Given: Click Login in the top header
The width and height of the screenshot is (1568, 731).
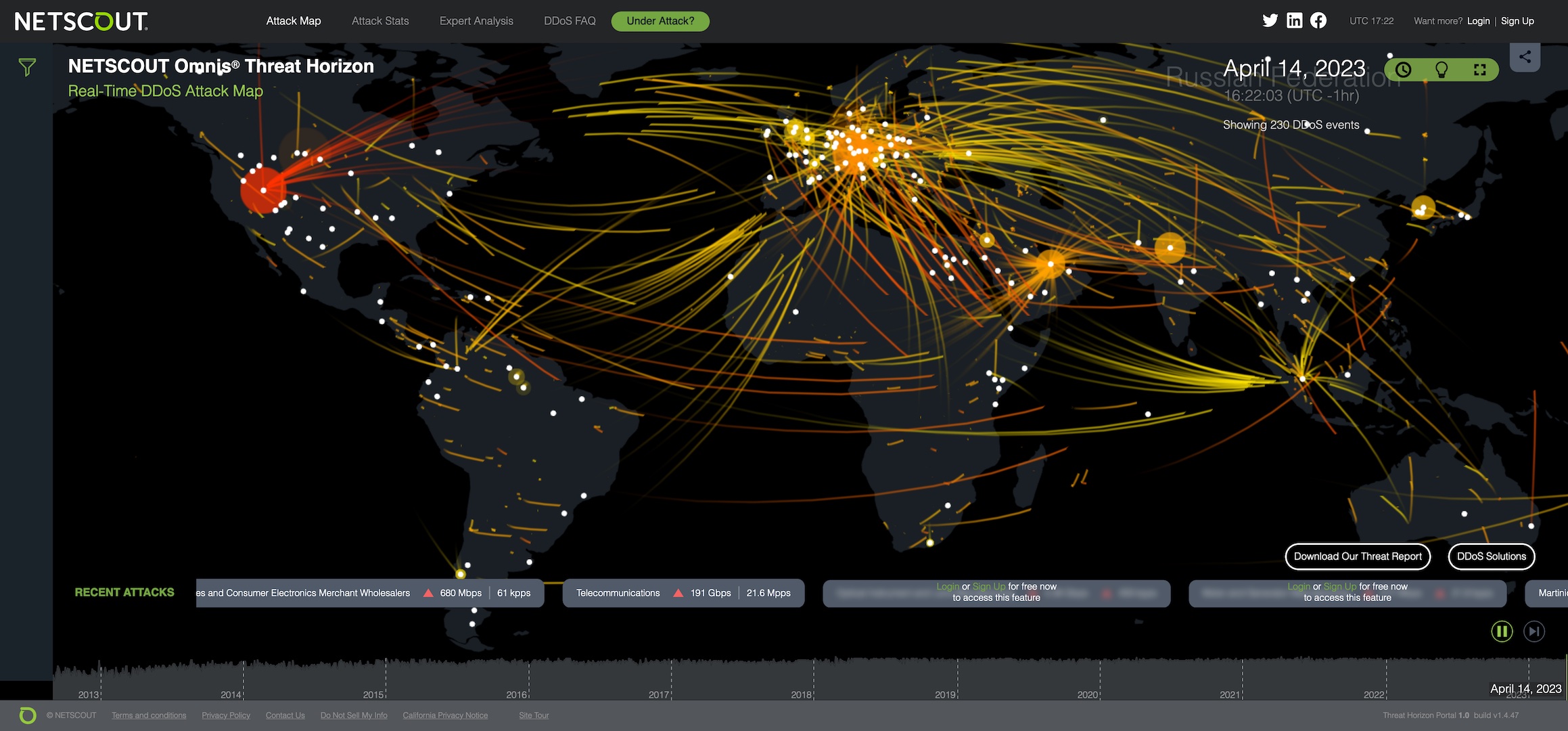Looking at the screenshot, I should tap(1479, 21).
